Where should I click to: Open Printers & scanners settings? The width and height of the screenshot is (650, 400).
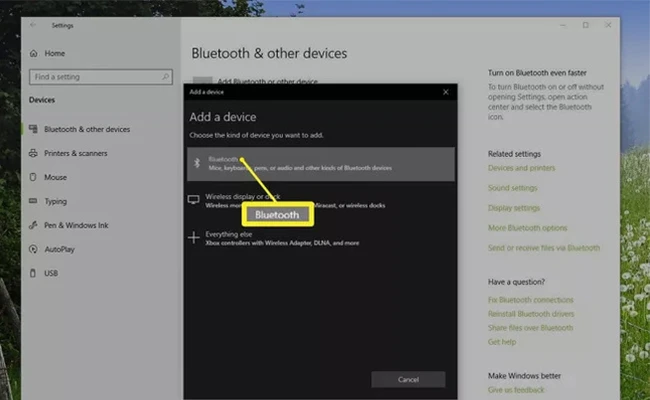(75, 153)
